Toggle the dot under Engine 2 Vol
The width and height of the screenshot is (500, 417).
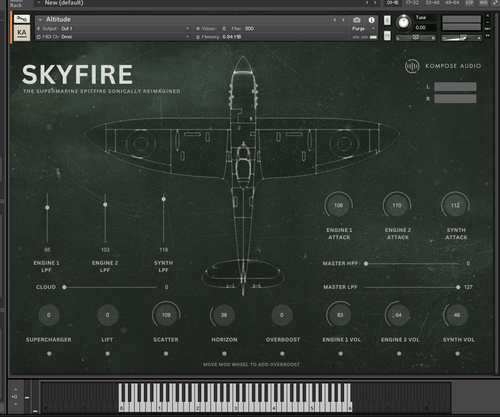click(399, 353)
